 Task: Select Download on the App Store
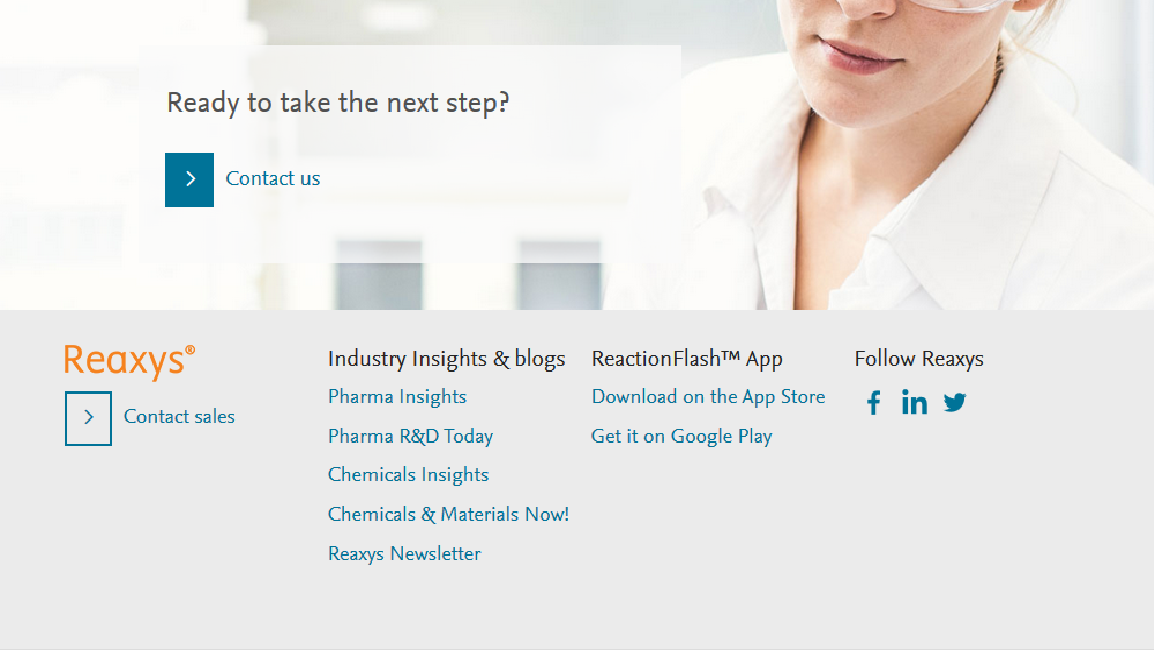pyautogui.click(x=709, y=397)
